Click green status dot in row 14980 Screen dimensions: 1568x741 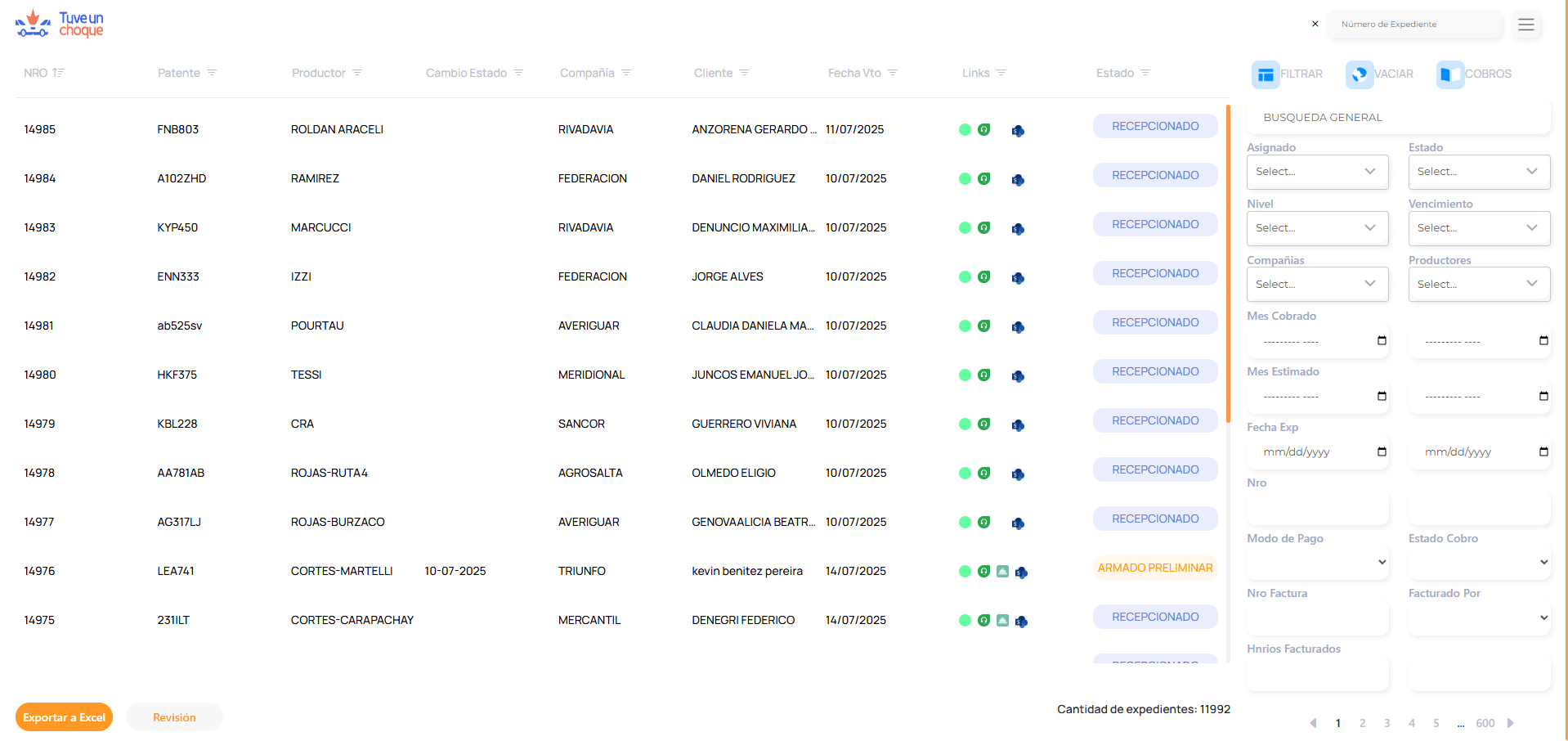coord(965,375)
